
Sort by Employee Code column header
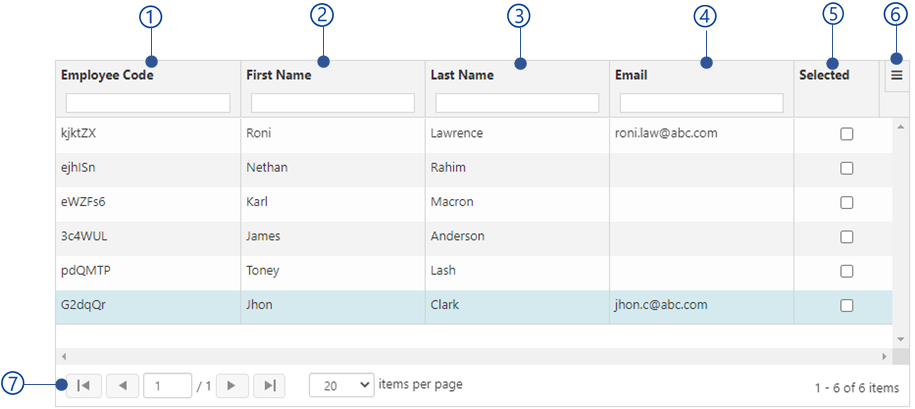point(107,75)
